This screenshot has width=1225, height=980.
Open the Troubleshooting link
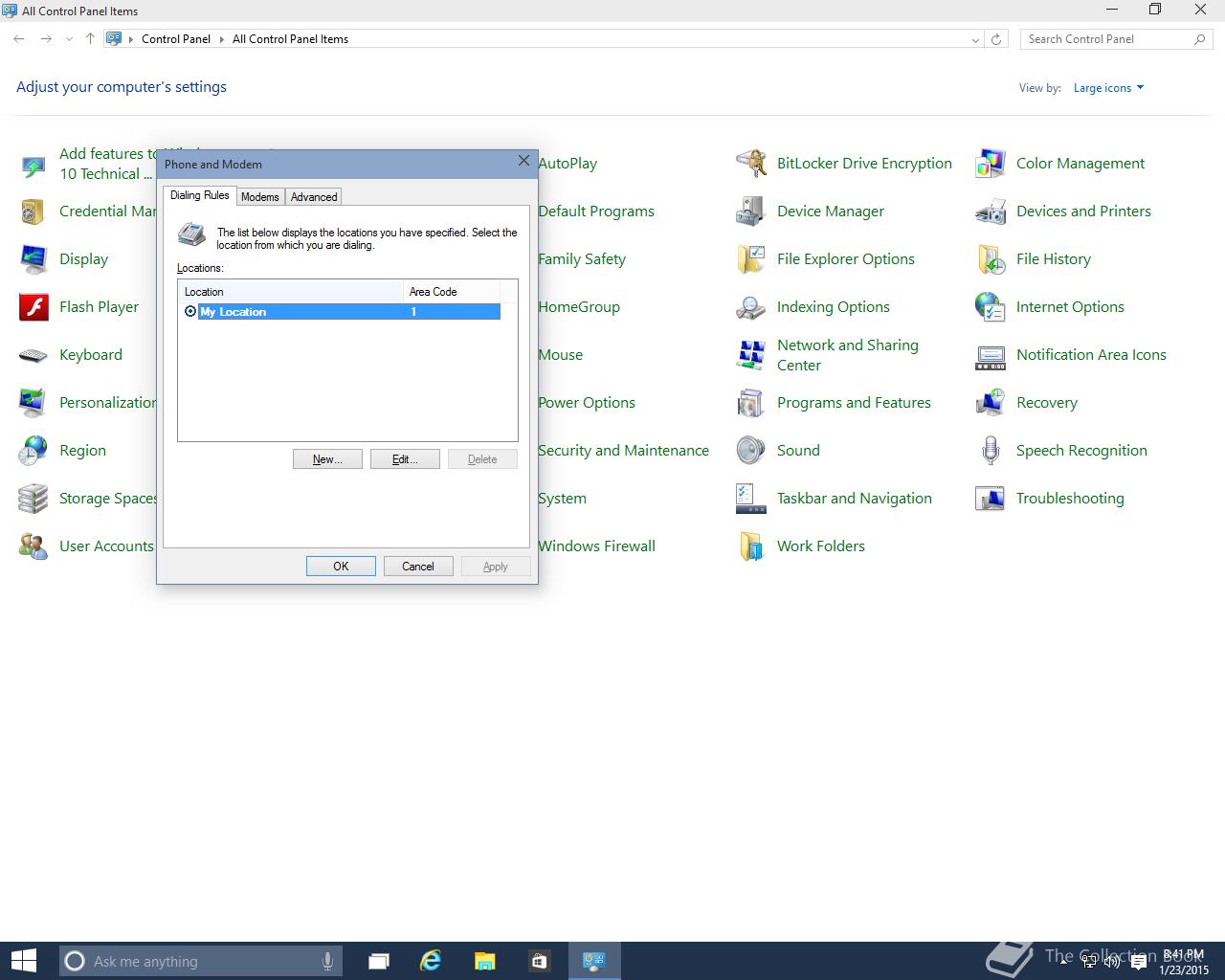point(1070,499)
